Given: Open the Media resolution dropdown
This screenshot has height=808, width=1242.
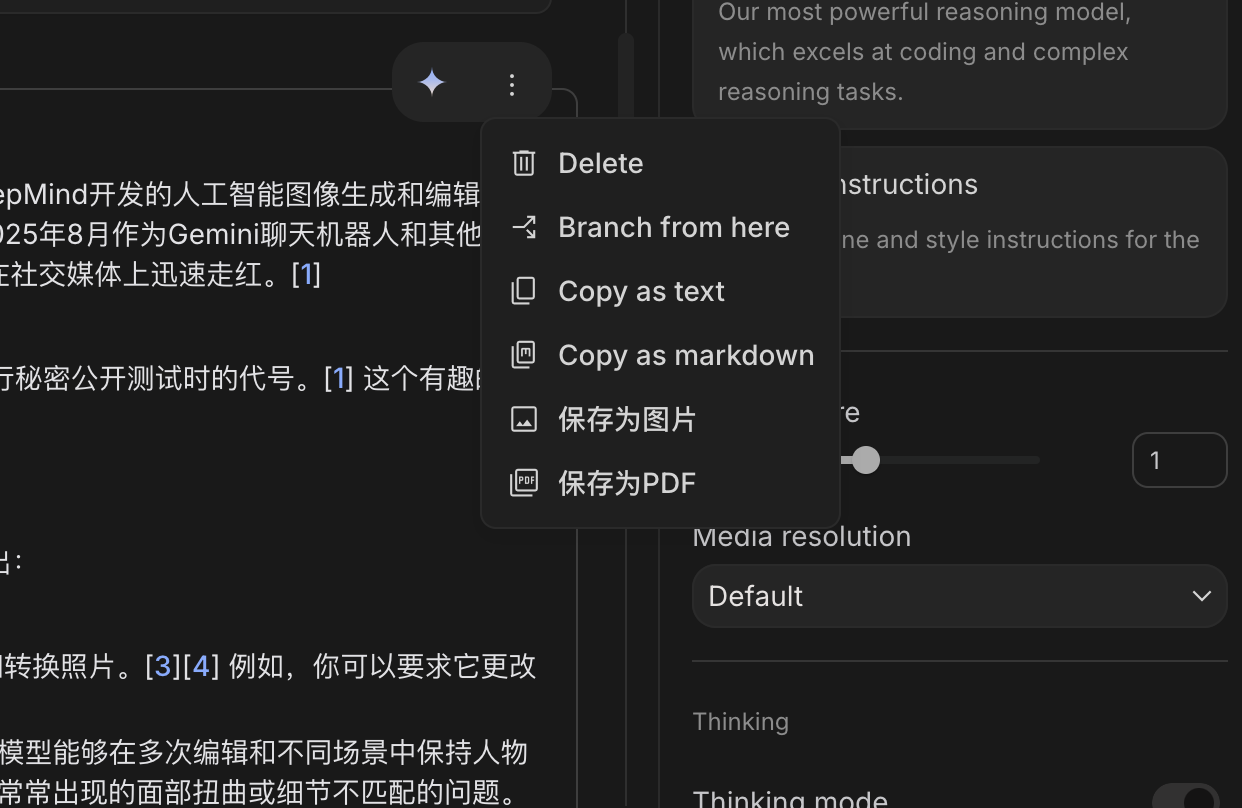Looking at the screenshot, I should (960, 596).
